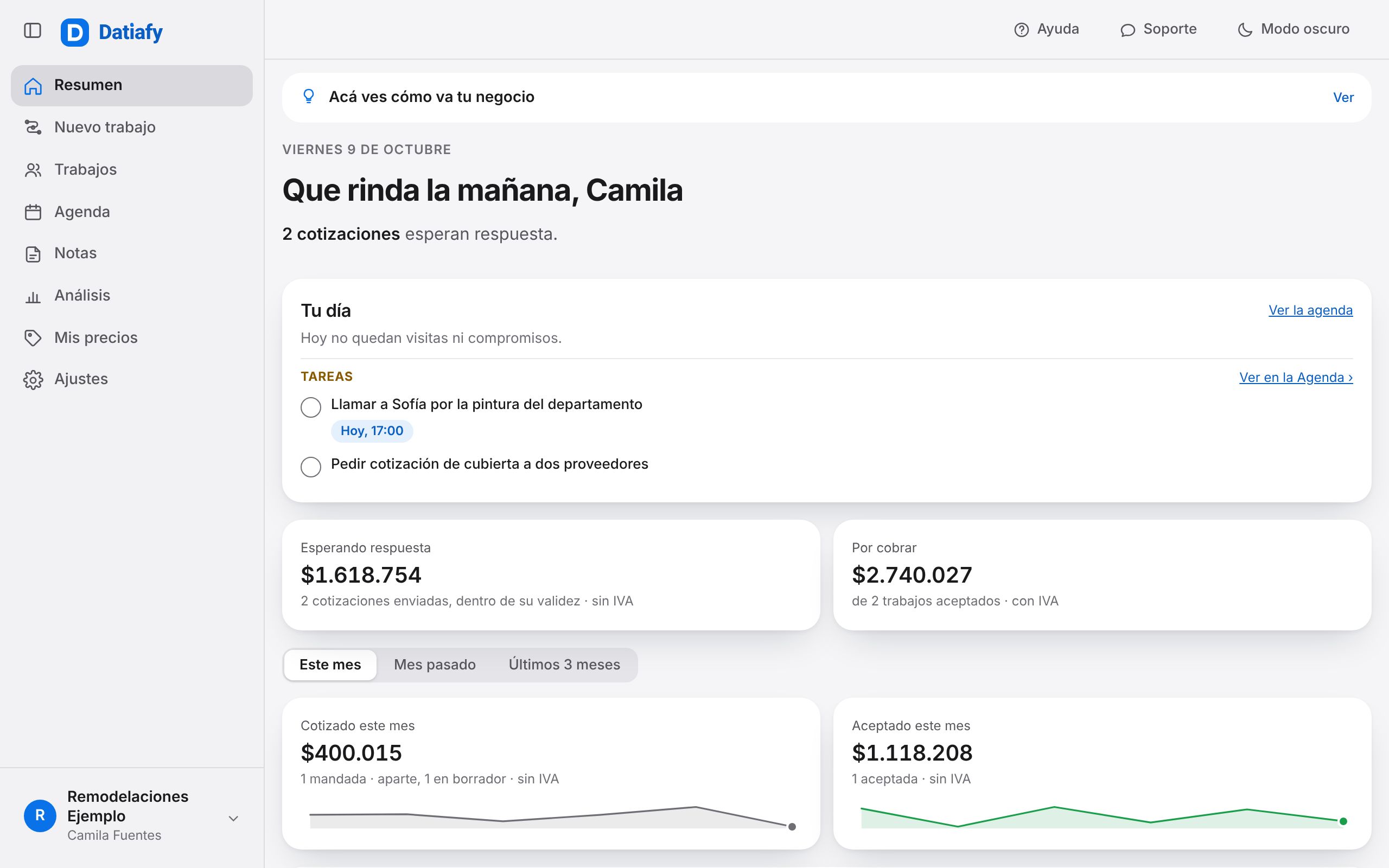Mark the Llamar a Sofía task done
The width and height of the screenshot is (1389, 868).
pos(310,407)
